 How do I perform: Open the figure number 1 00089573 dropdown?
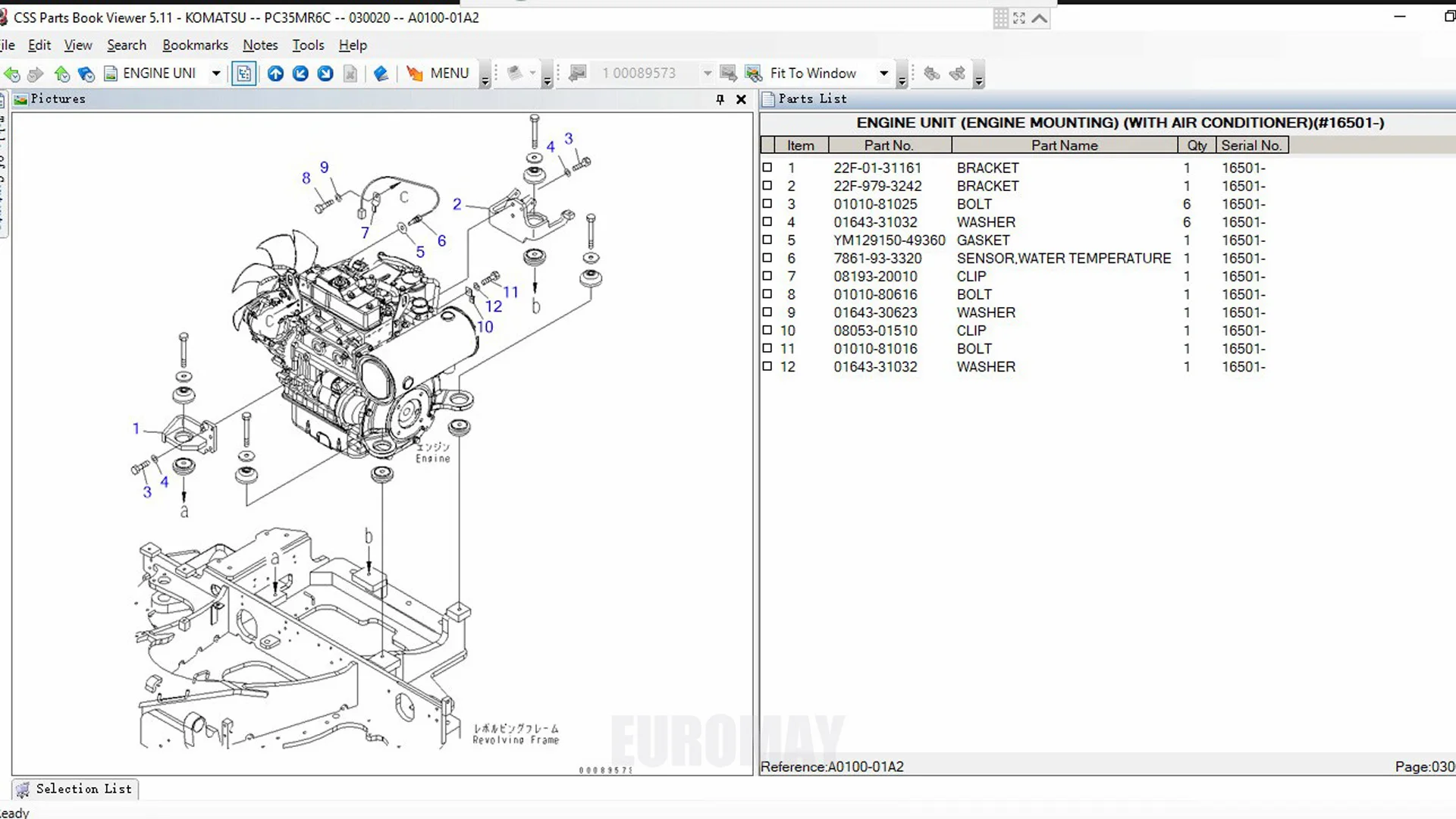click(x=708, y=74)
